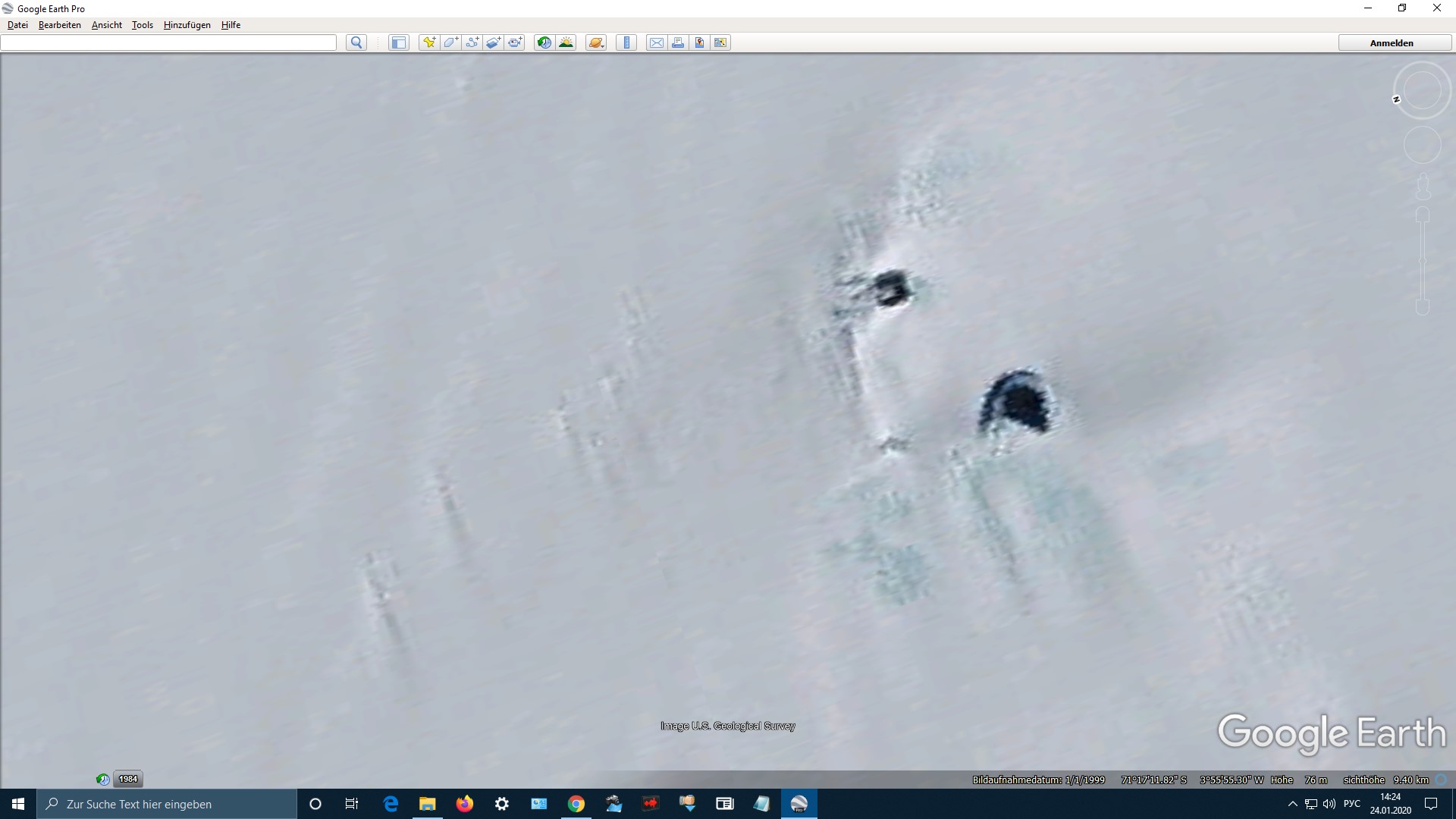The image size is (1456, 819).
Task: Open the planet selector dropdown
Action: point(596,42)
